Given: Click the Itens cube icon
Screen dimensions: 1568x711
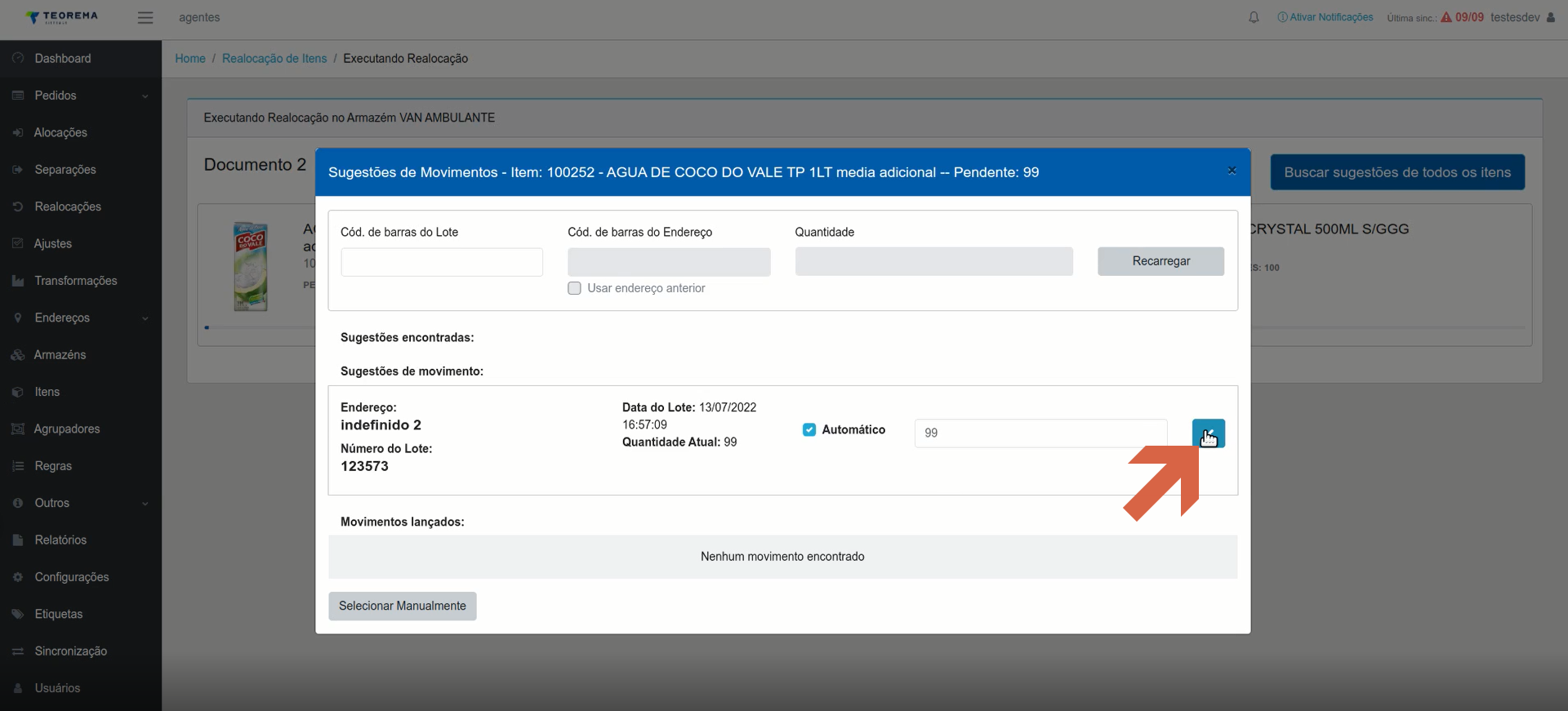Looking at the screenshot, I should (18, 392).
